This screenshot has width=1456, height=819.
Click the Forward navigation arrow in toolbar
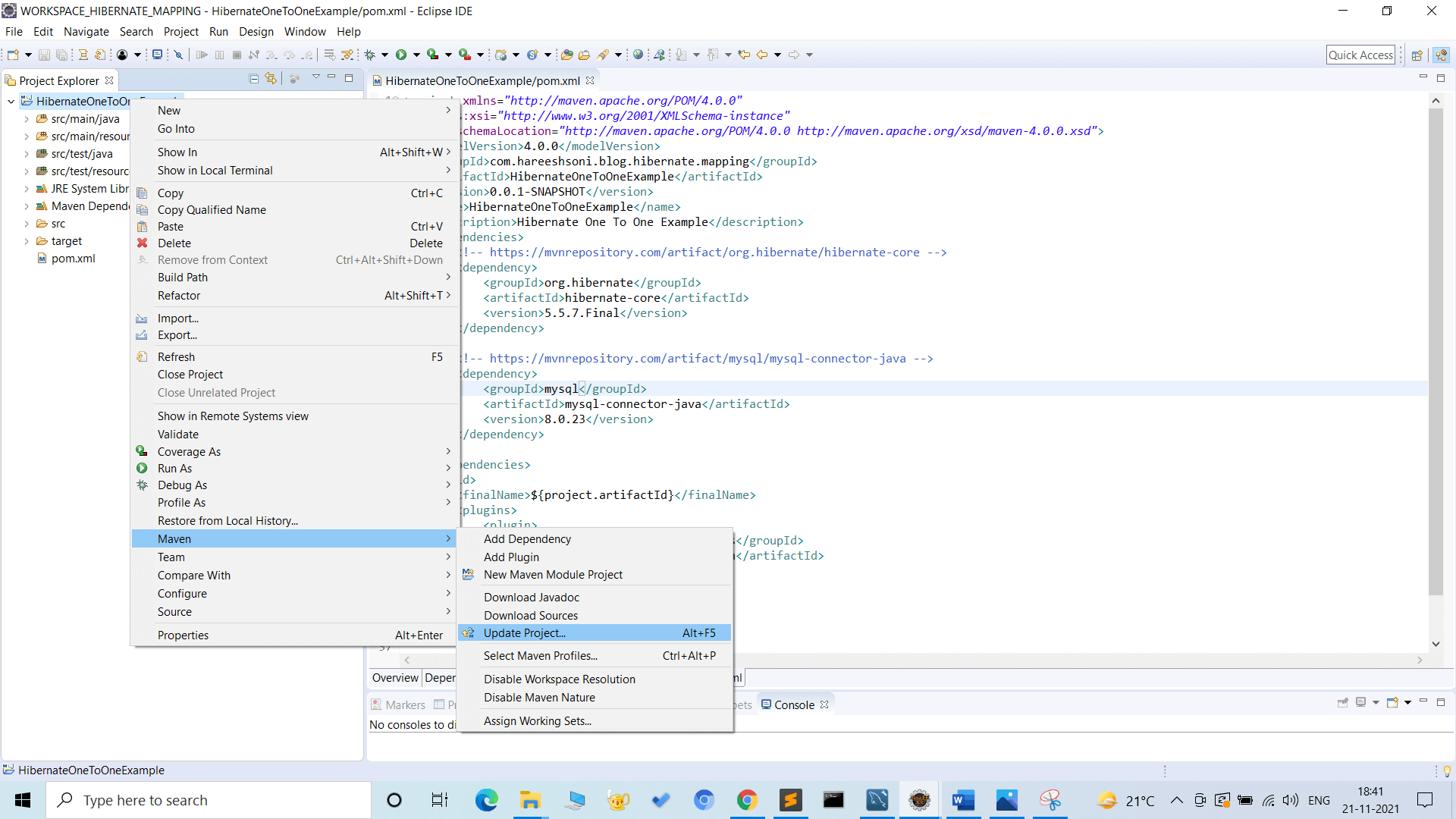click(x=794, y=55)
